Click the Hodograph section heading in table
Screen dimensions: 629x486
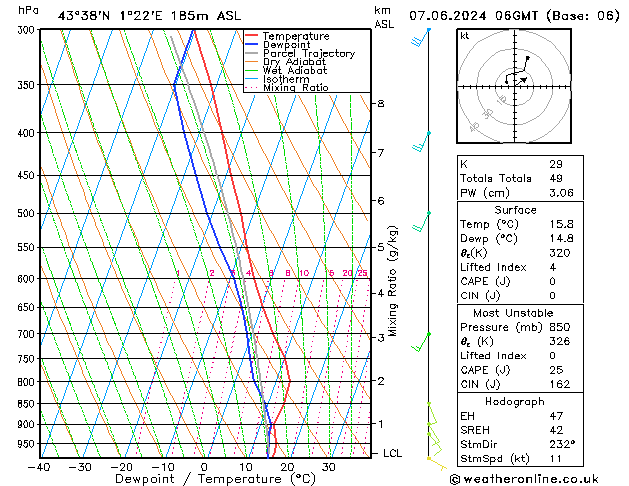516,400
